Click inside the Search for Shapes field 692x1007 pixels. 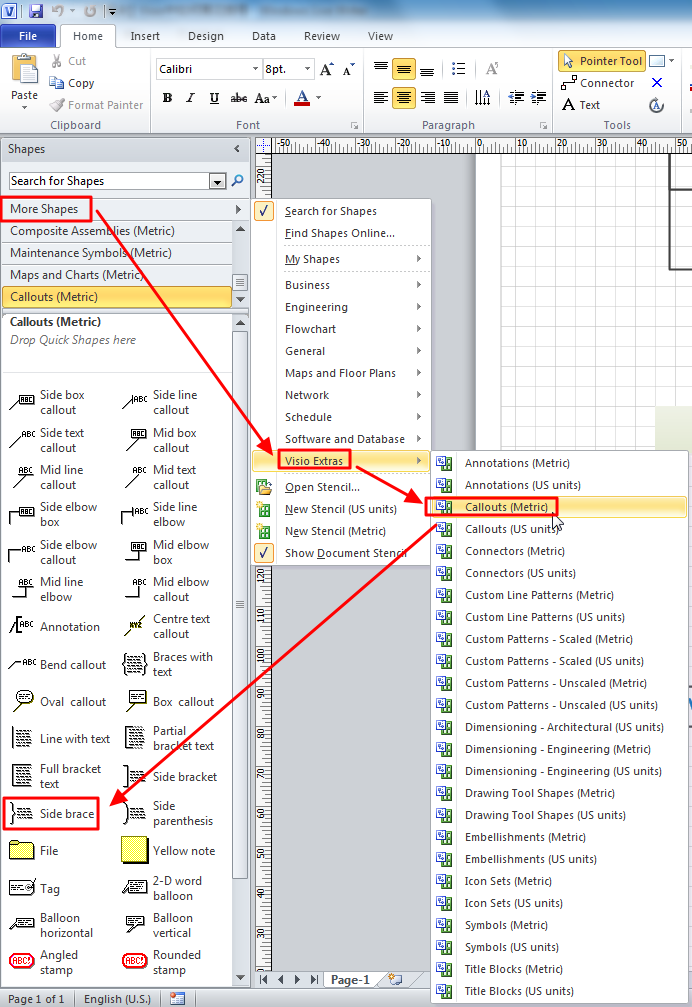pos(109,181)
